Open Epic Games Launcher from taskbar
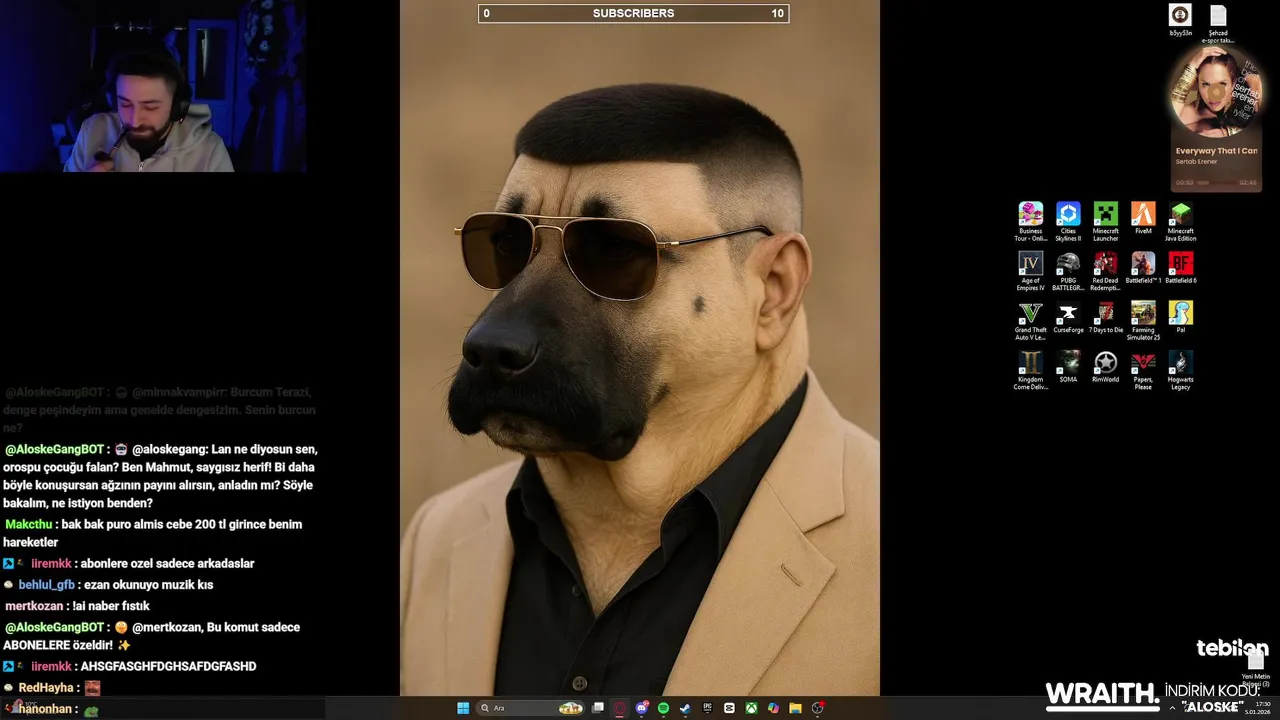 tap(707, 708)
